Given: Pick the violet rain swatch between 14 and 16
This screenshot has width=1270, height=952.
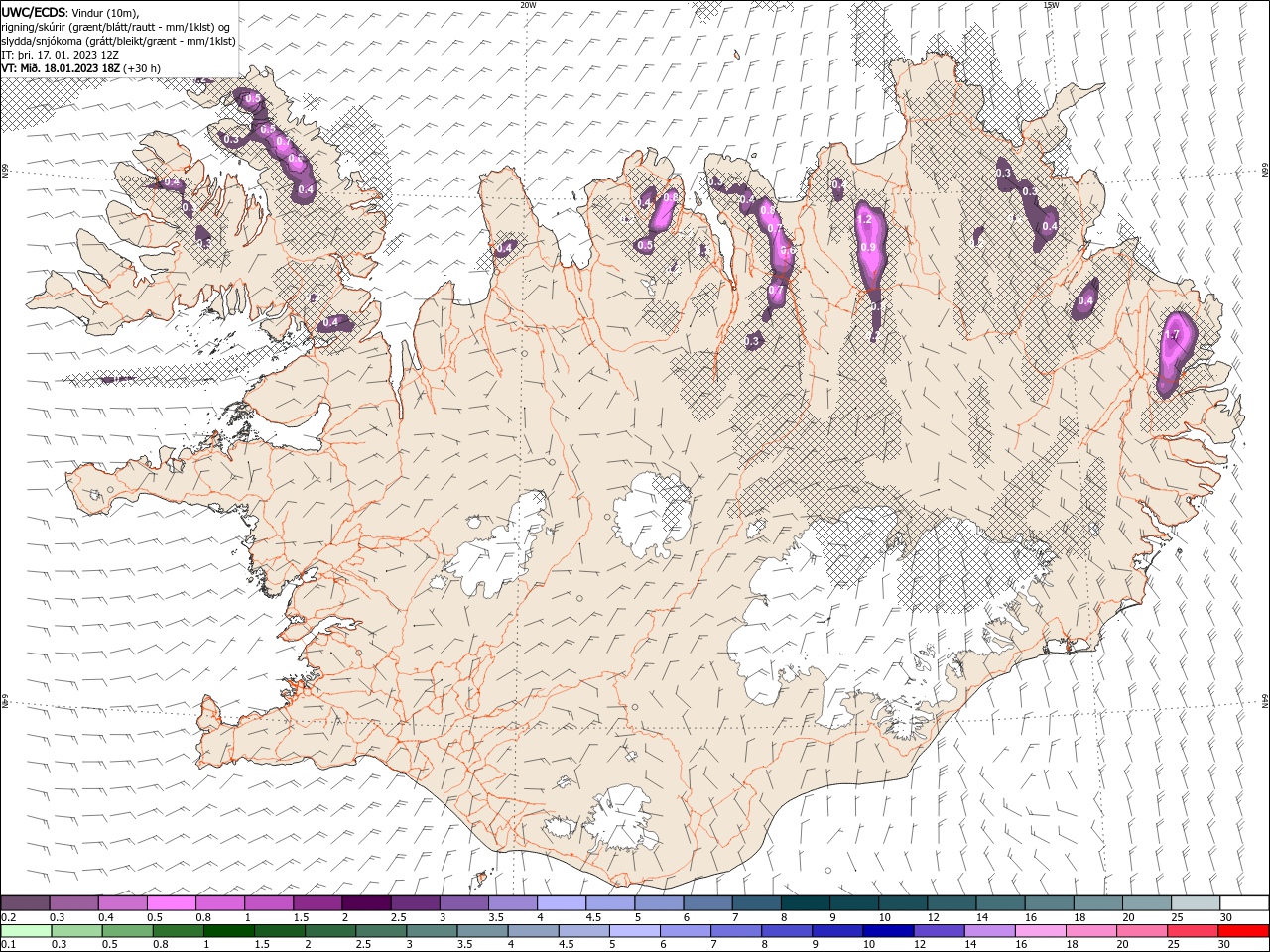Looking at the screenshot, I should (989, 931).
